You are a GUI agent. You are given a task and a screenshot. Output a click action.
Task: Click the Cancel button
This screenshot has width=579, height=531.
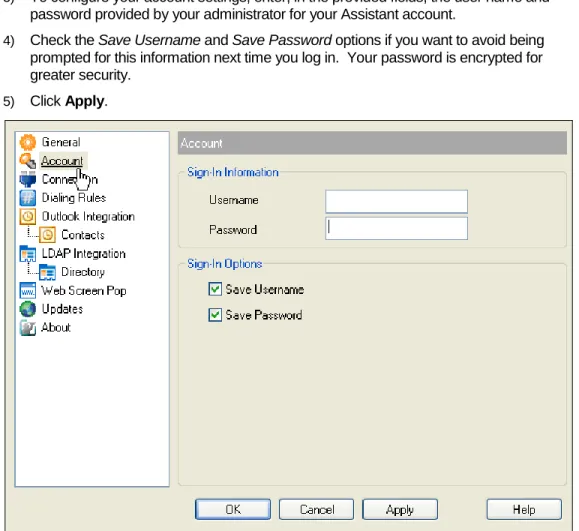click(316, 510)
